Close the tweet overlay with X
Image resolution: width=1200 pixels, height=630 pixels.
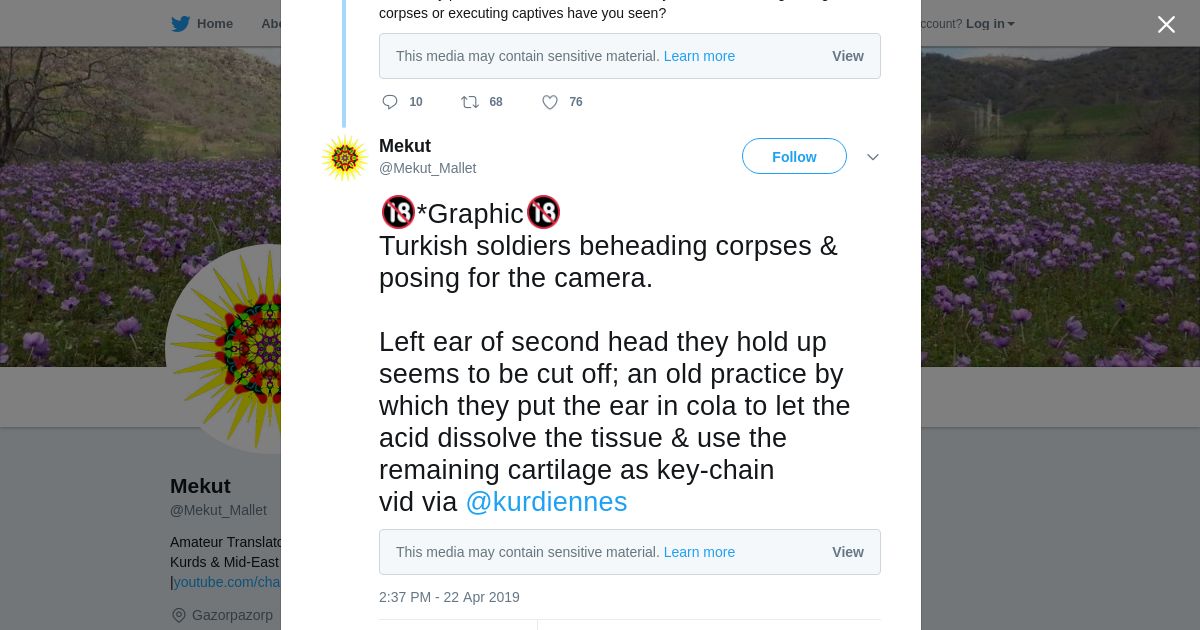[x=1166, y=25]
